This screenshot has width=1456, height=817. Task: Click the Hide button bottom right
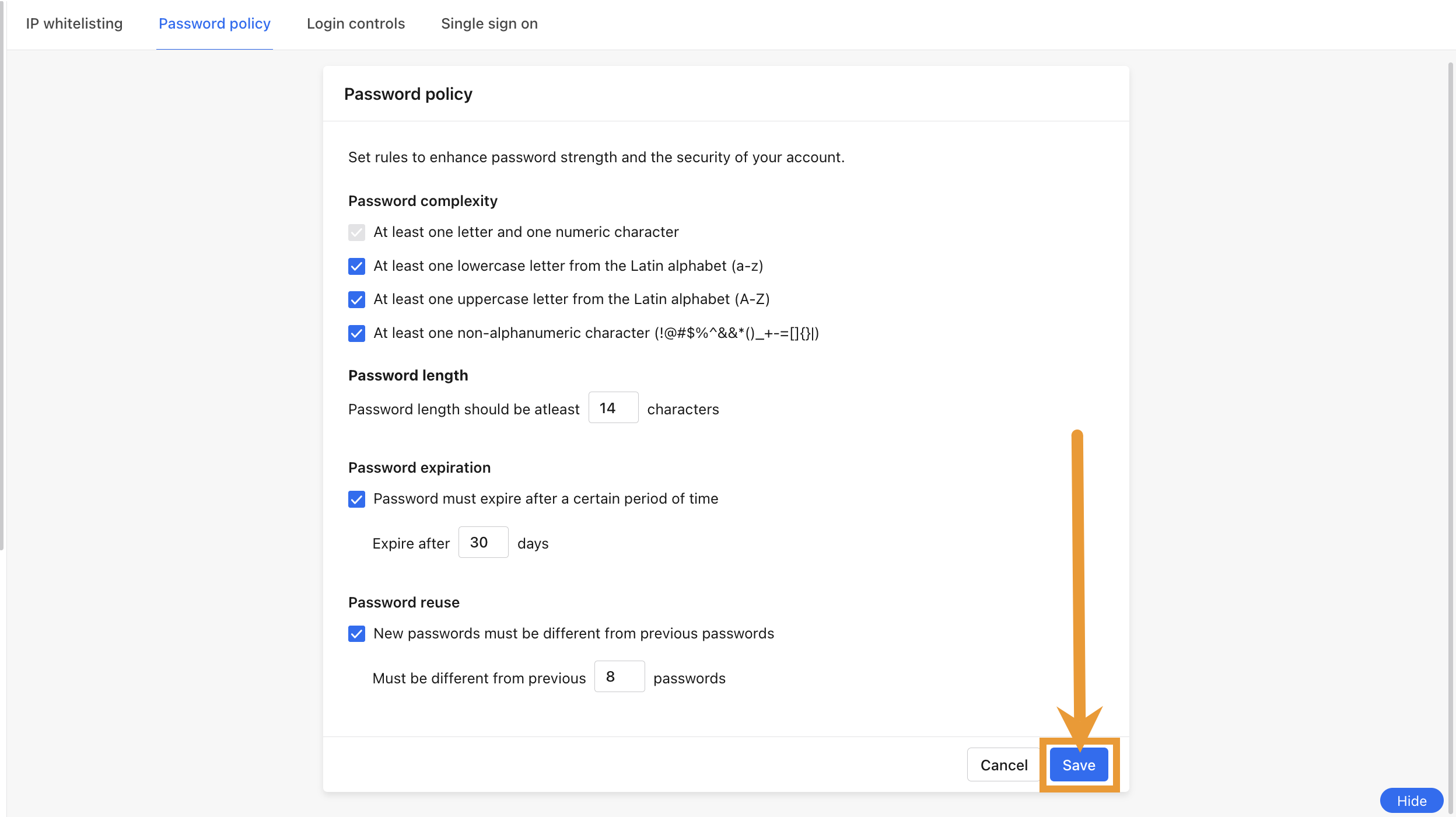[x=1412, y=801]
